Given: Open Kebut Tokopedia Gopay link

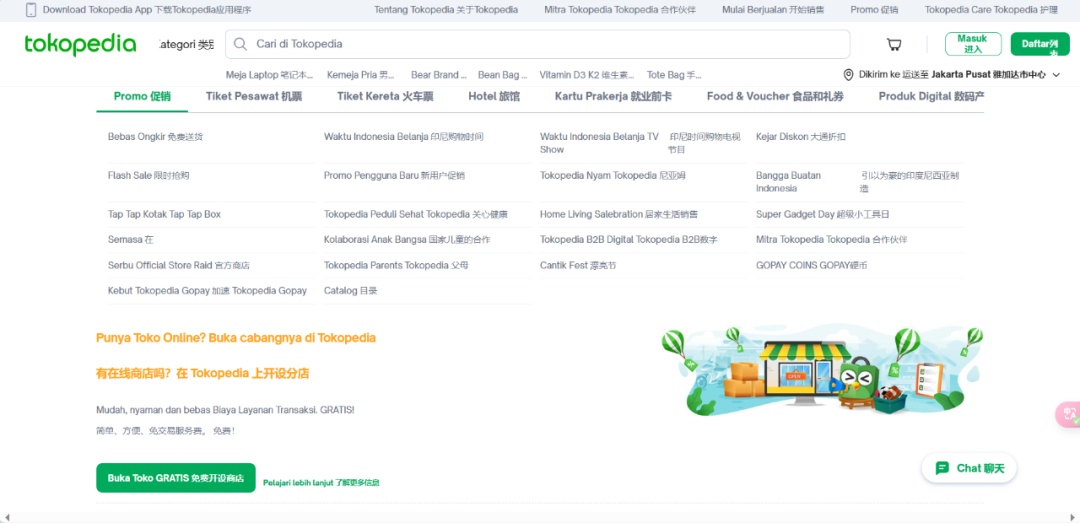Looking at the screenshot, I should point(207,291).
